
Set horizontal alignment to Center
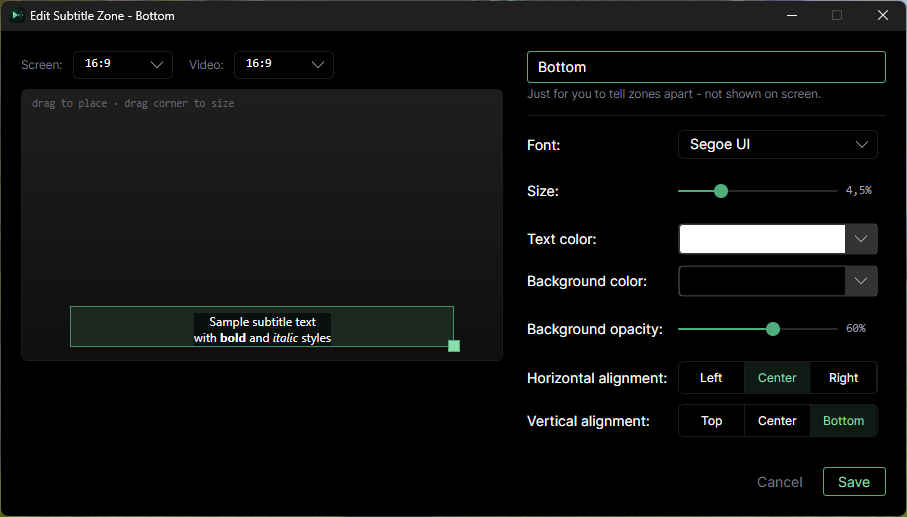[x=777, y=378]
